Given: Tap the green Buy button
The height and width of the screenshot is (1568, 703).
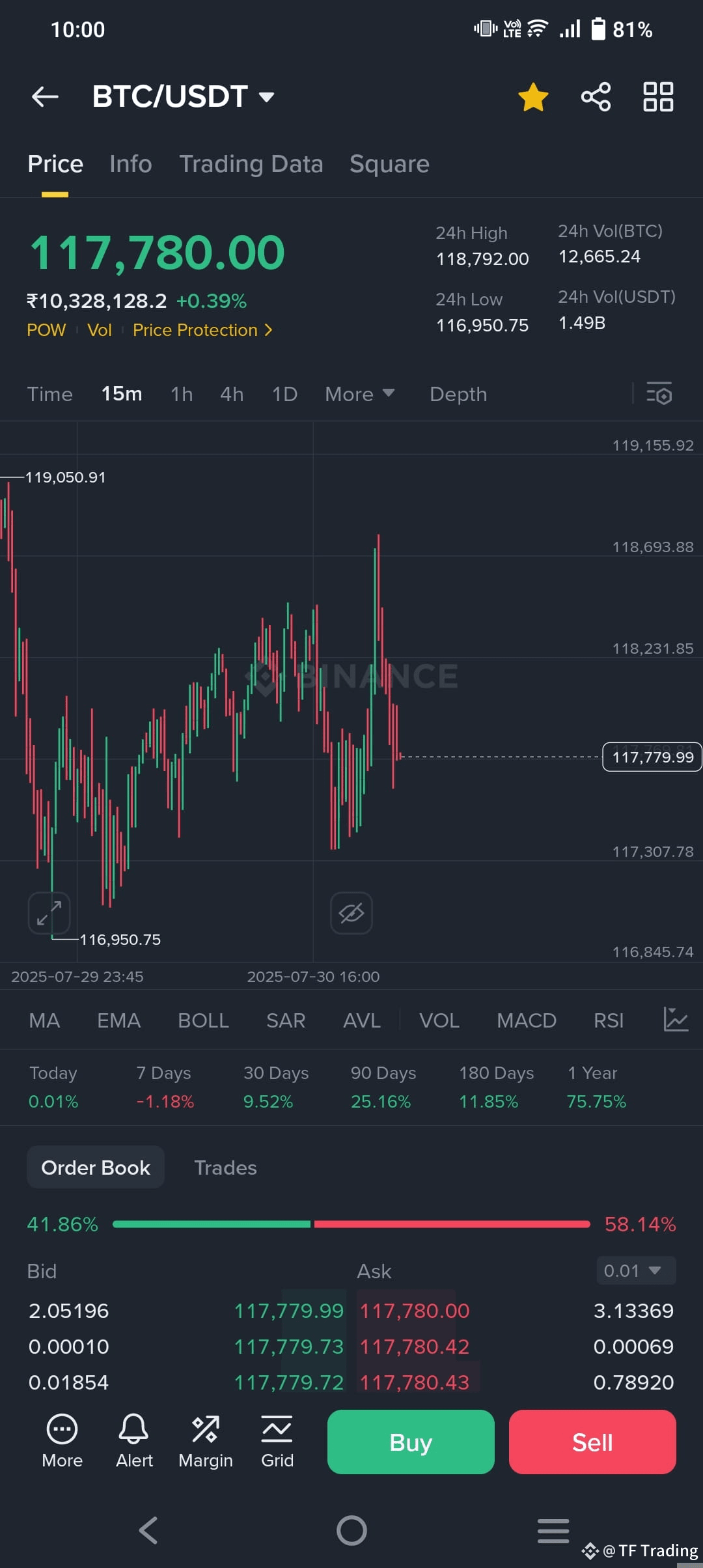Looking at the screenshot, I should point(411,1442).
